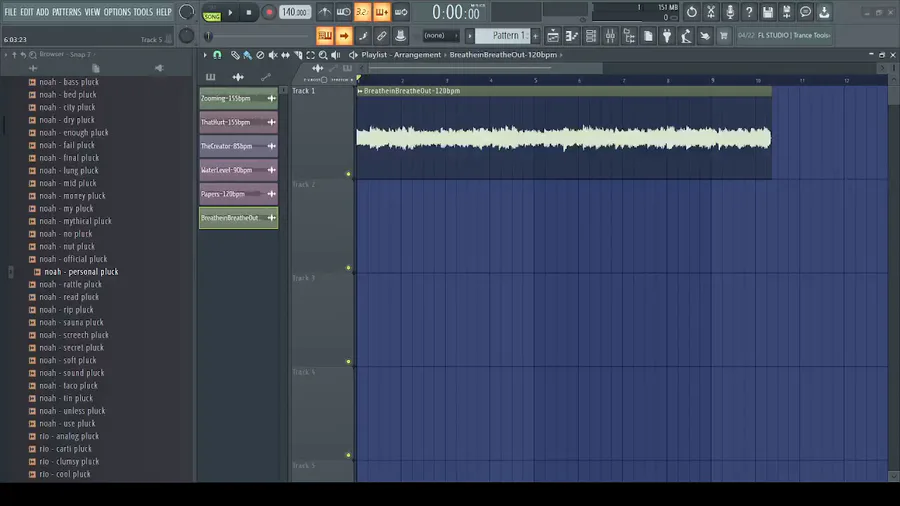Viewport: 900px width, 506px height.
Task: Open the PATTERNS menu
Action: [x=67, y=12]
